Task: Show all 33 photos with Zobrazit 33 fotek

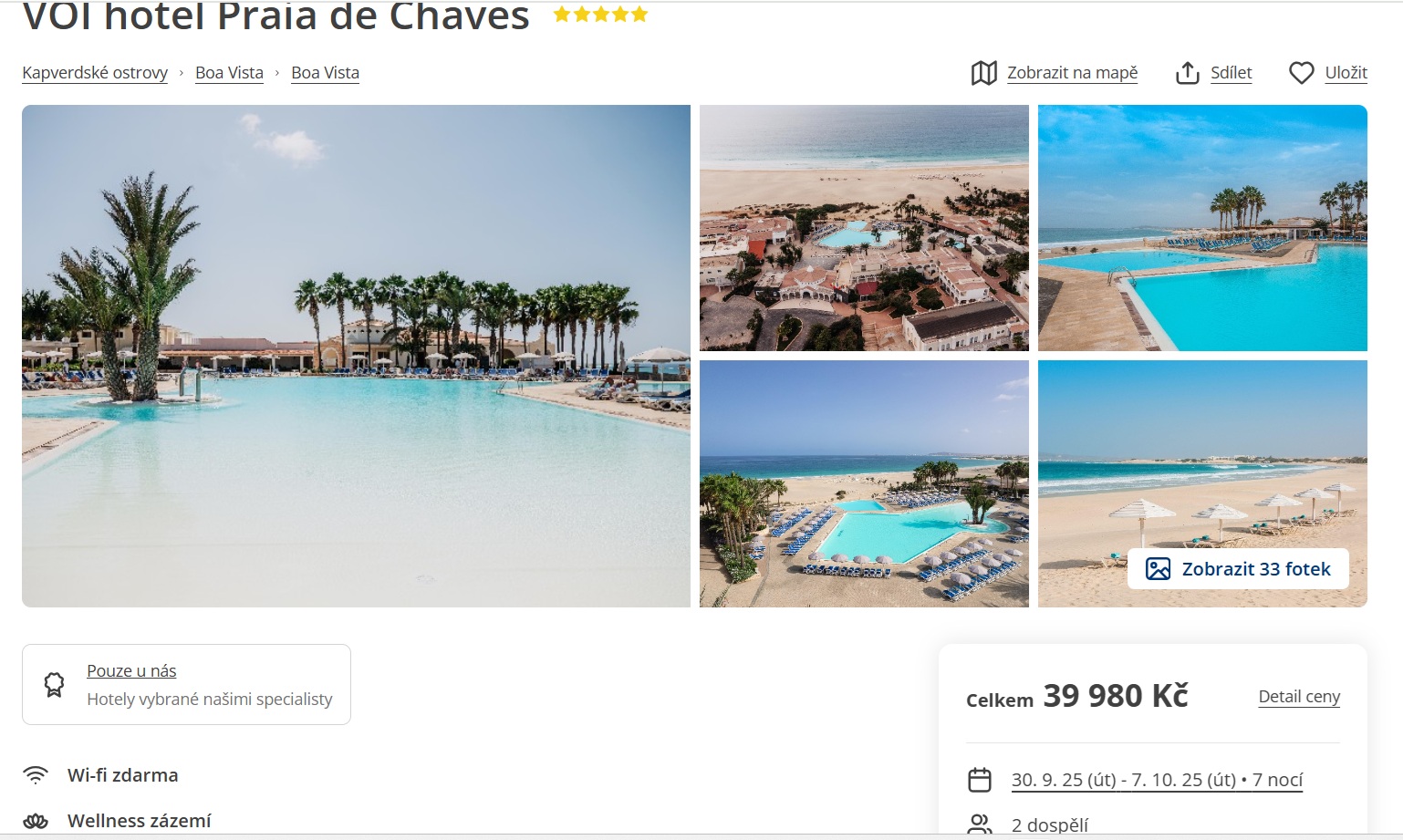Action: 1238,569
